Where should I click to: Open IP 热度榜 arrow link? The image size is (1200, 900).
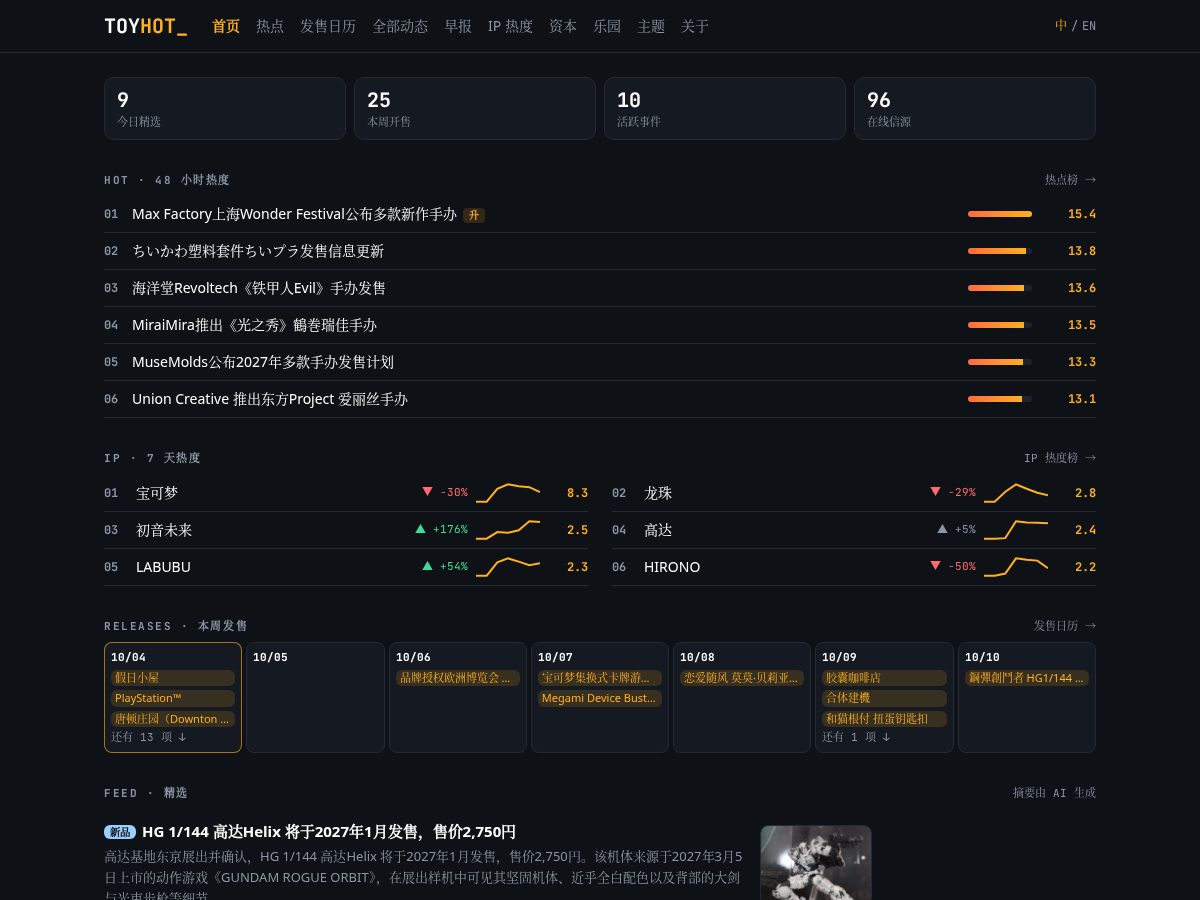point(1060,458)
